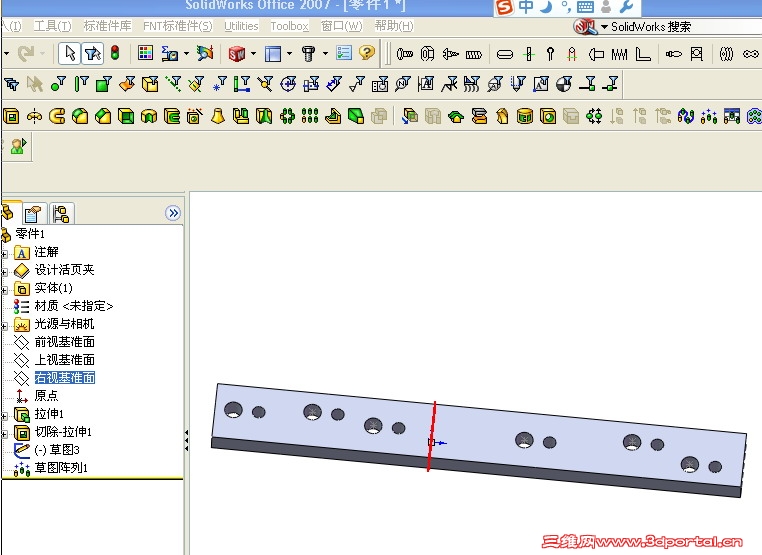Open the 帮助(H) menu

tap(394, 26)
